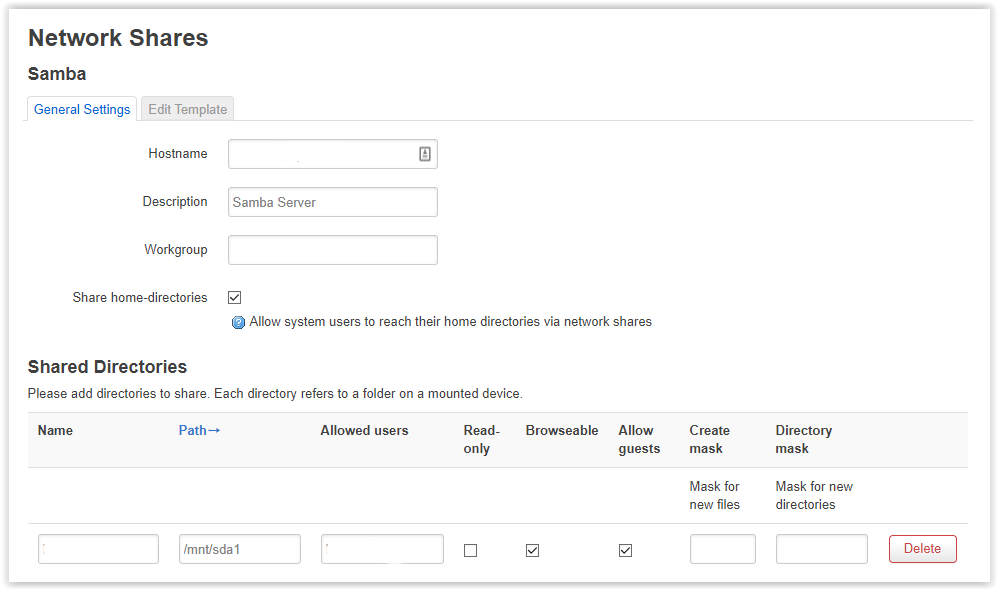Delete the /mnt/sda1 shared directory

point(922,549)
